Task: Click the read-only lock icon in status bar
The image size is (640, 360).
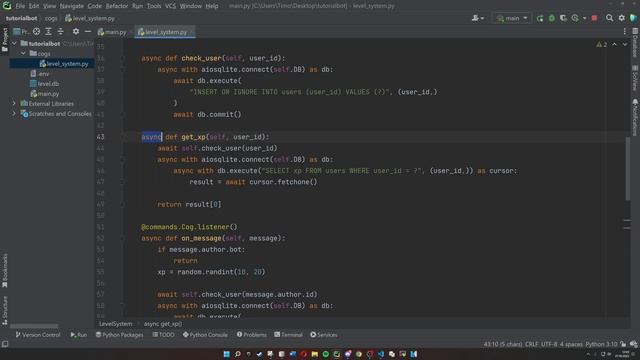Action: (623, 344)
